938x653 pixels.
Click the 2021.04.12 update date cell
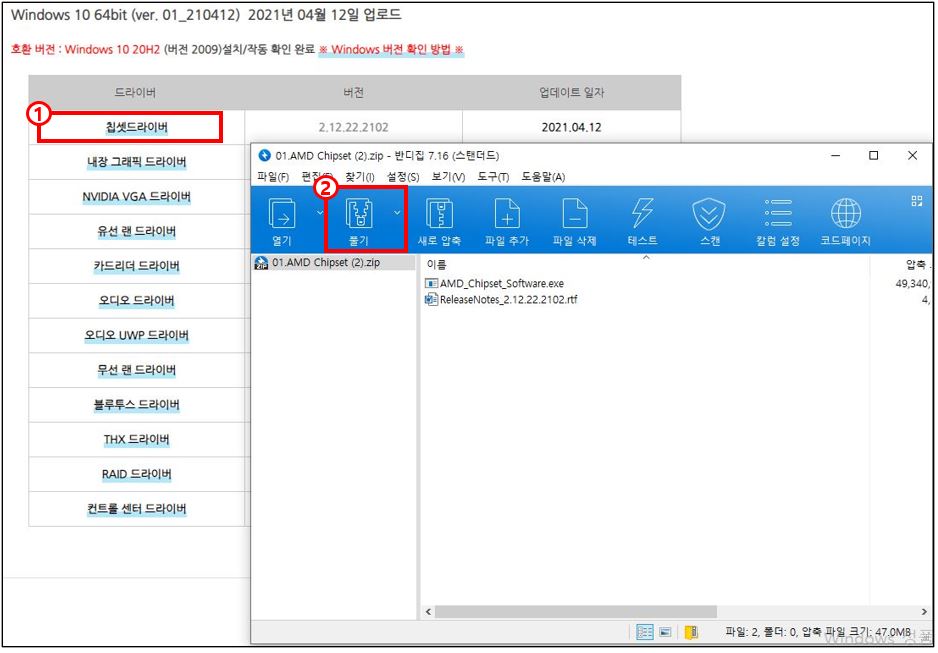point(571,127)
